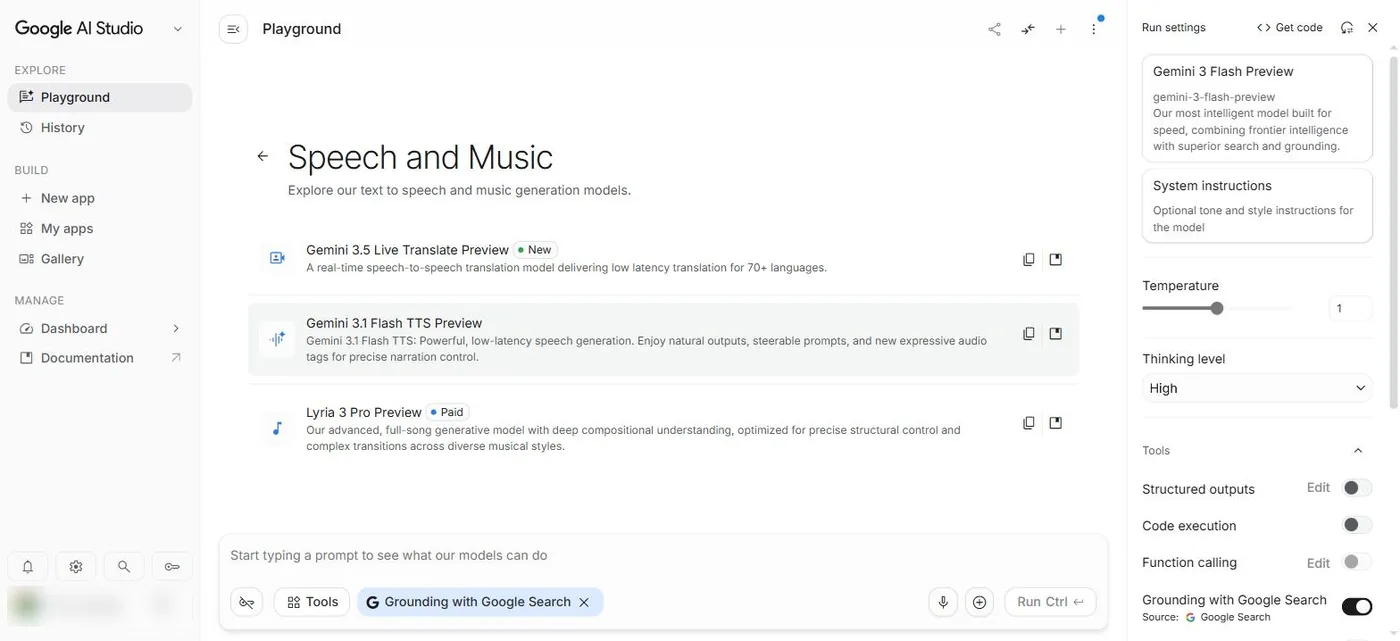Click the Get code button

click(x=1290, y=28)
